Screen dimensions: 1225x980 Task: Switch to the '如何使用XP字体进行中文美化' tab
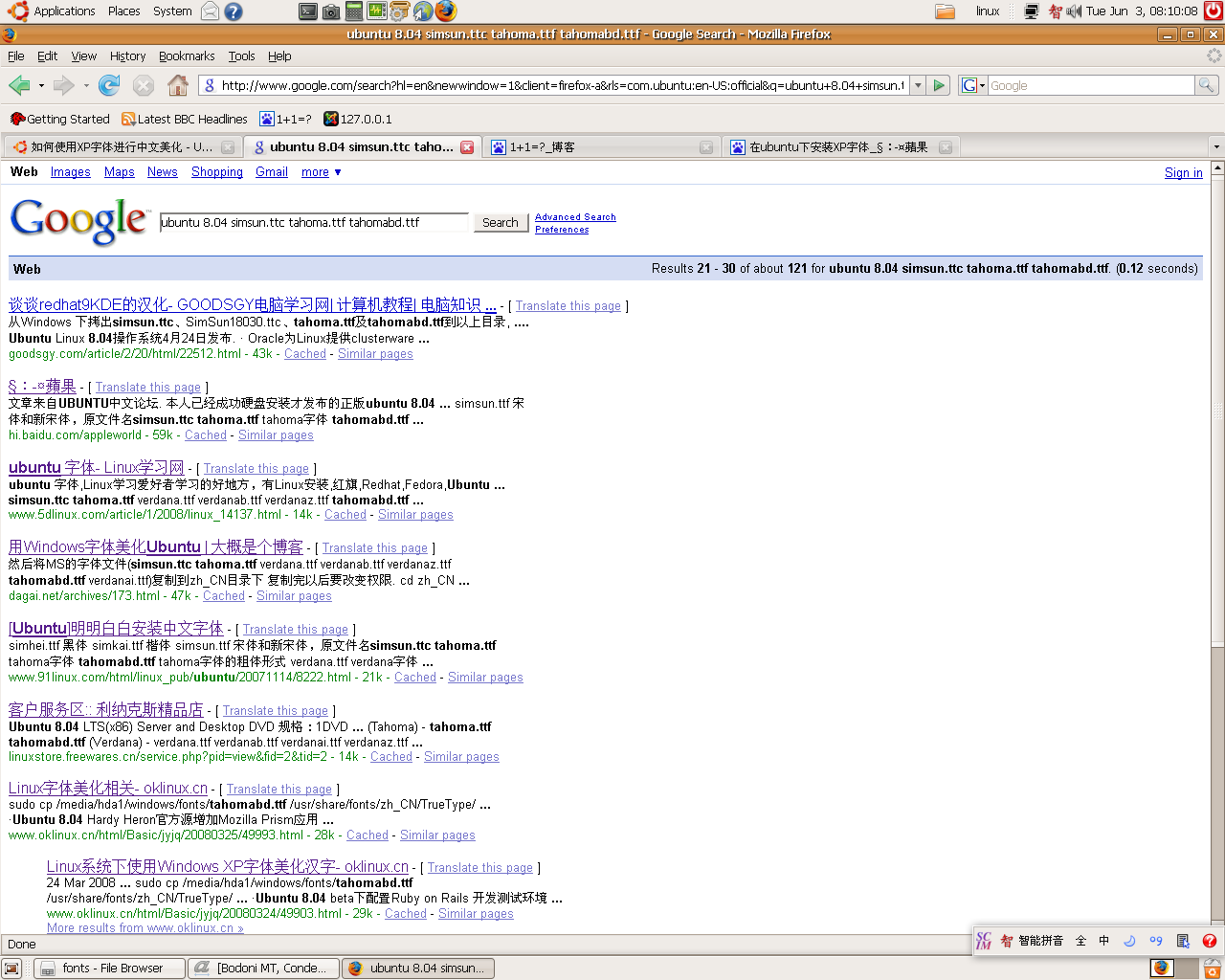tap(122, 147)
